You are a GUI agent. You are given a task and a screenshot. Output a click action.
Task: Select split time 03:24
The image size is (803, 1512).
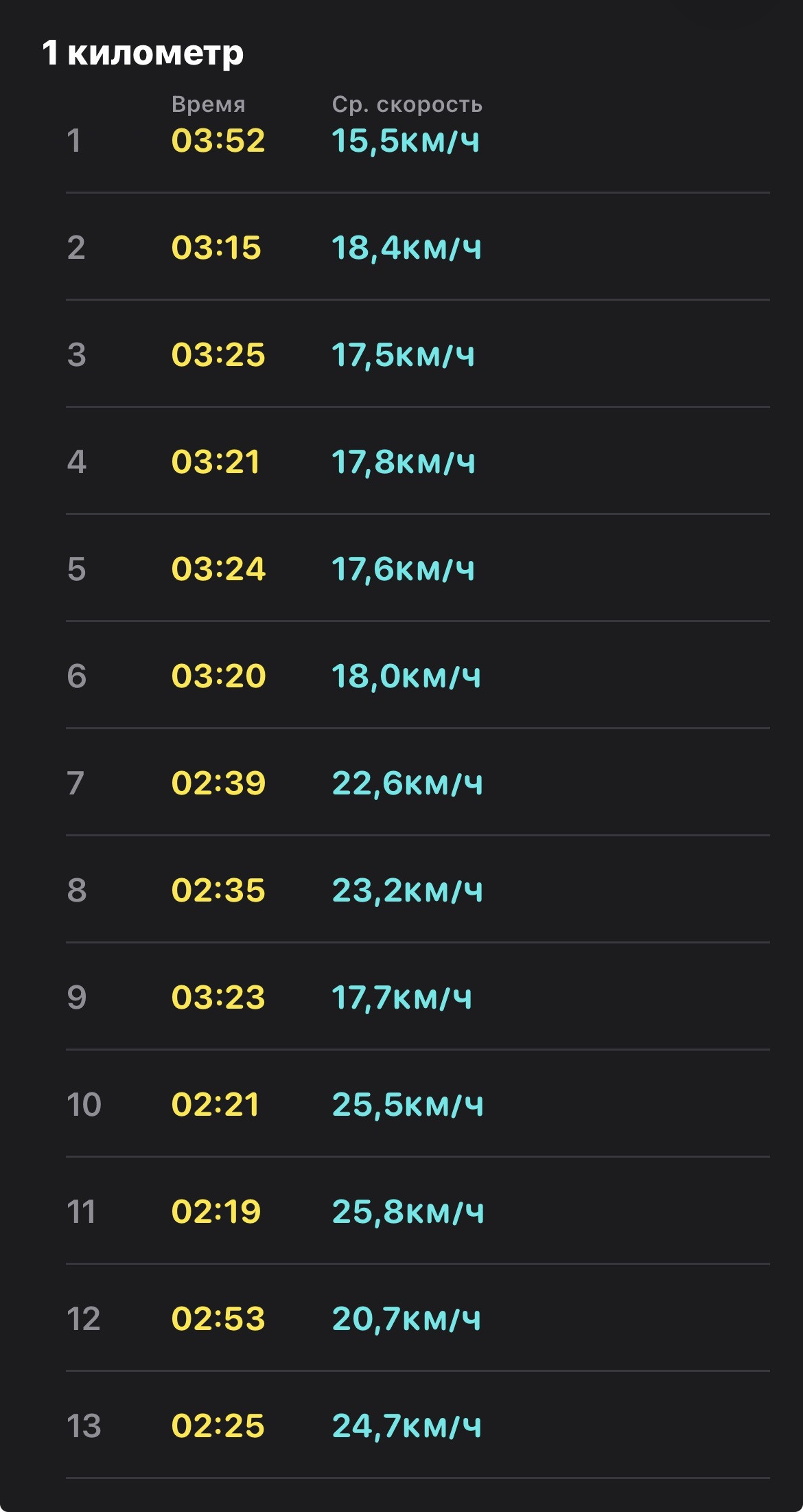[218, 569]
